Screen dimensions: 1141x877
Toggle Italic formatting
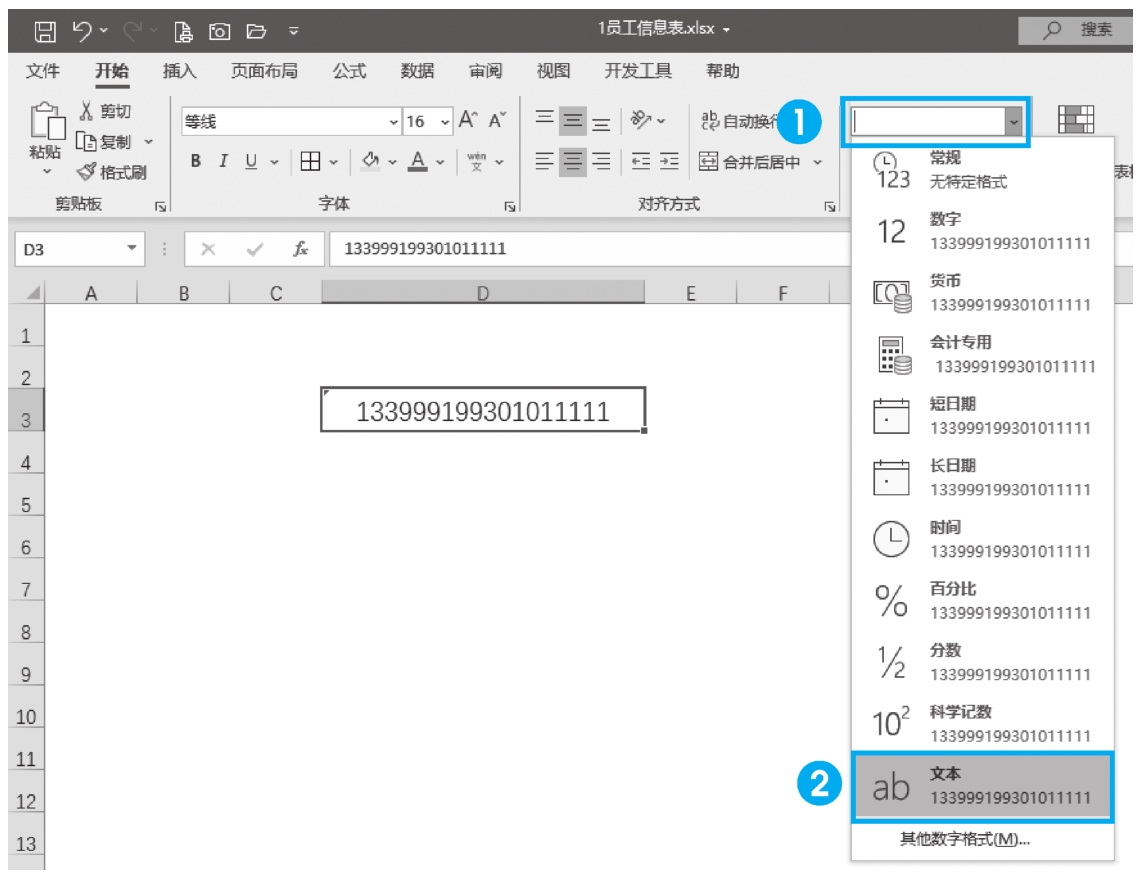[223, 161]
